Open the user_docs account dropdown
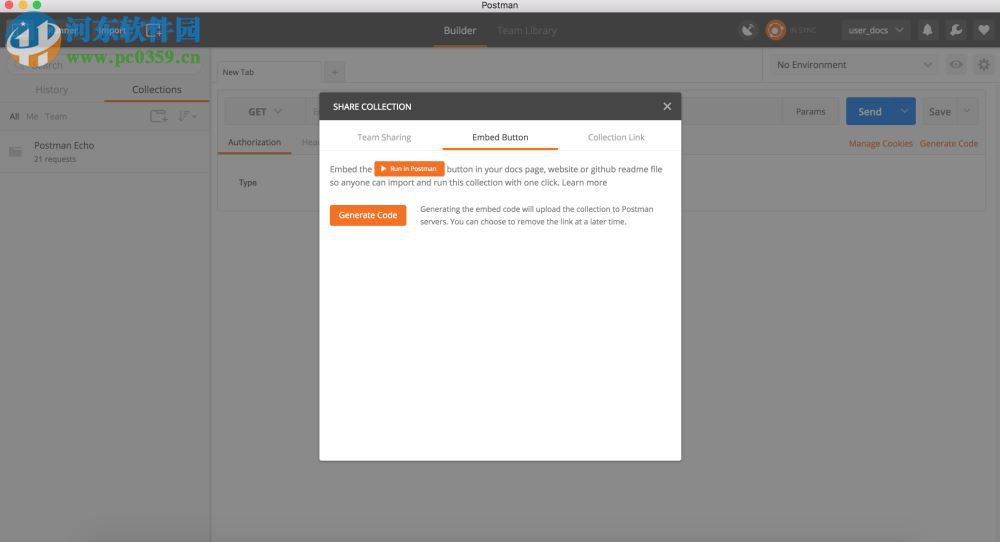The width and height of the screenshot is (1000, 542). point(876,30)
